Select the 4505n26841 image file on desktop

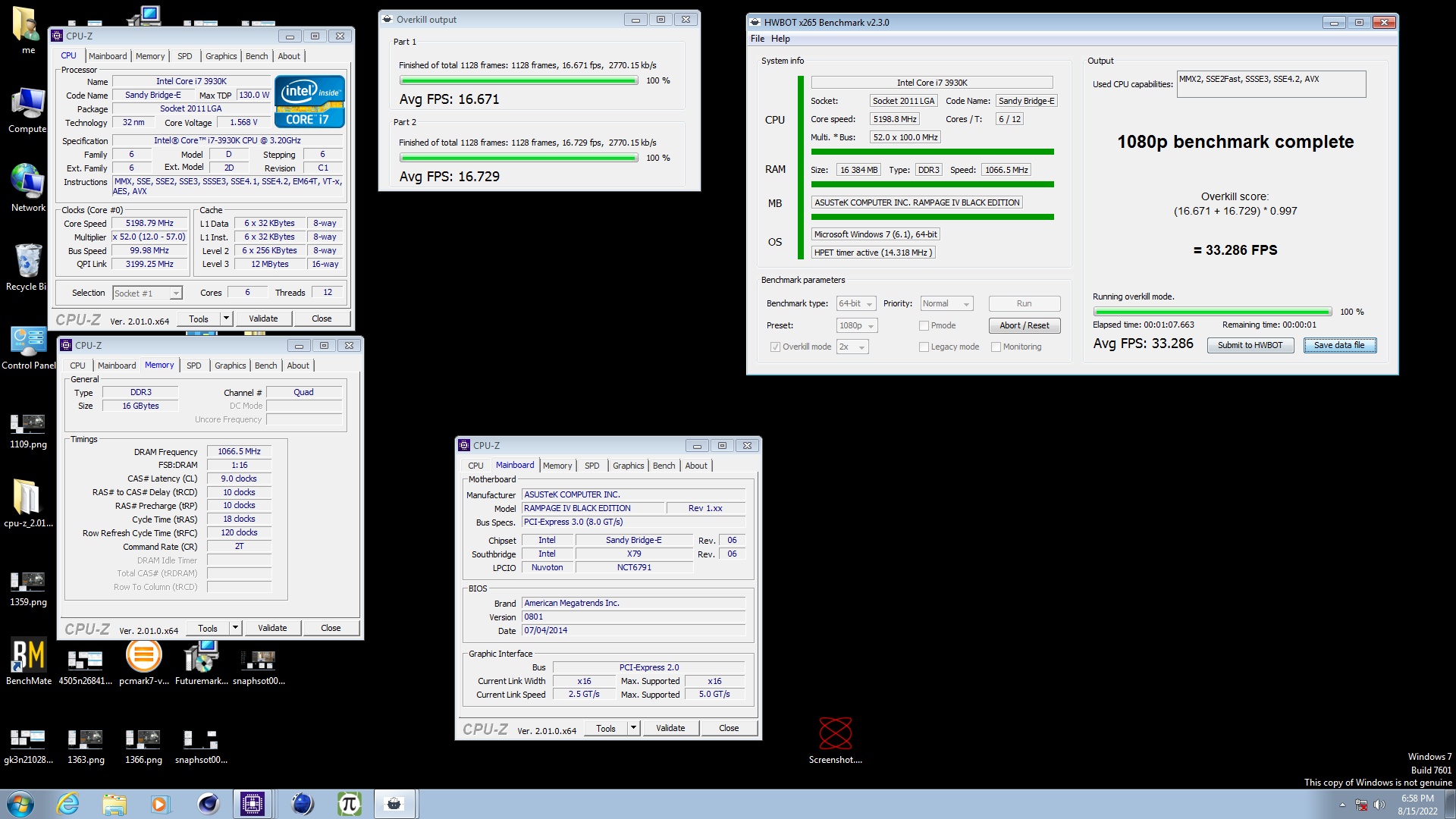(x=86, y=667)
